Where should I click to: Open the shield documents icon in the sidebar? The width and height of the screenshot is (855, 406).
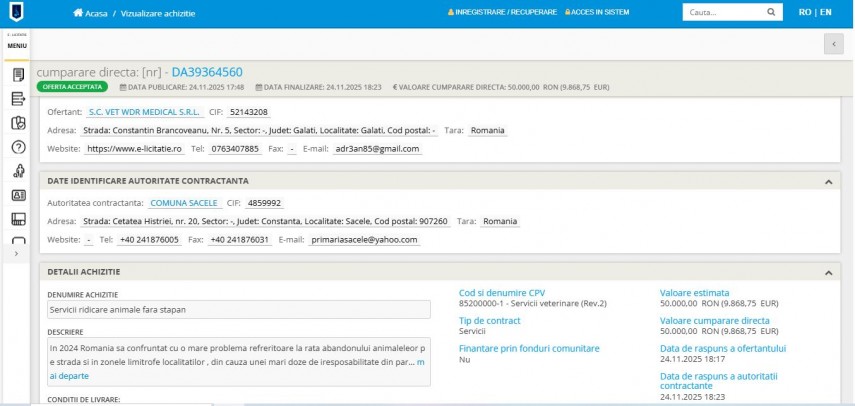point(17,123)
